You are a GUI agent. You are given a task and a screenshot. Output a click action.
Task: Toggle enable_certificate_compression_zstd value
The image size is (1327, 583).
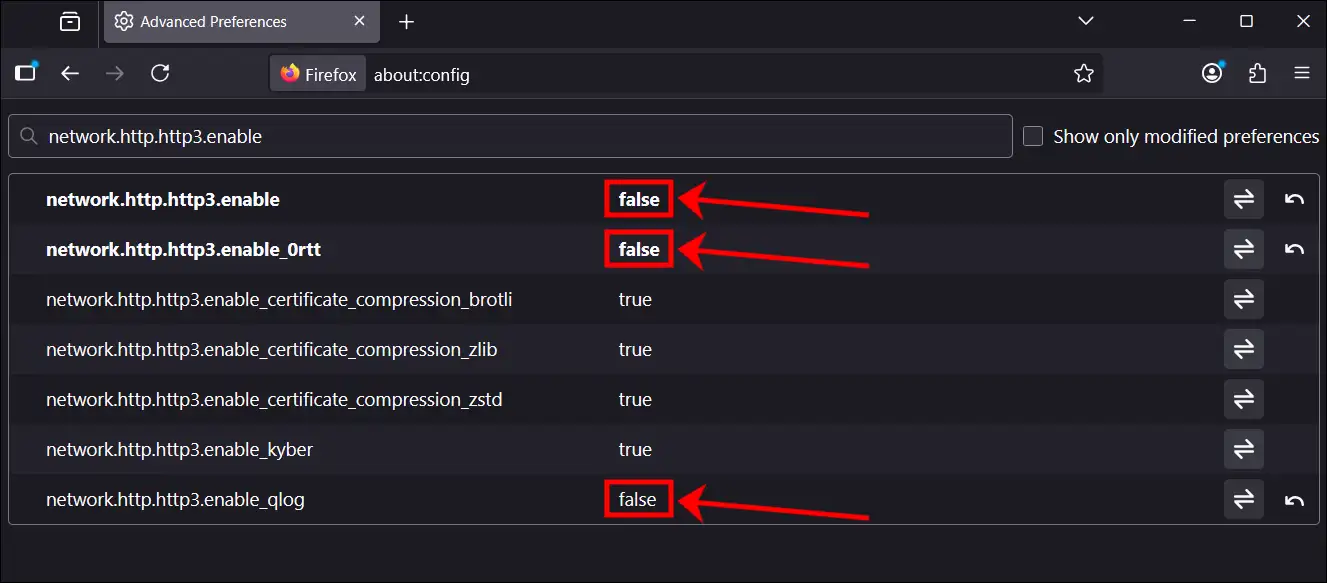(x=1243, y=399)
